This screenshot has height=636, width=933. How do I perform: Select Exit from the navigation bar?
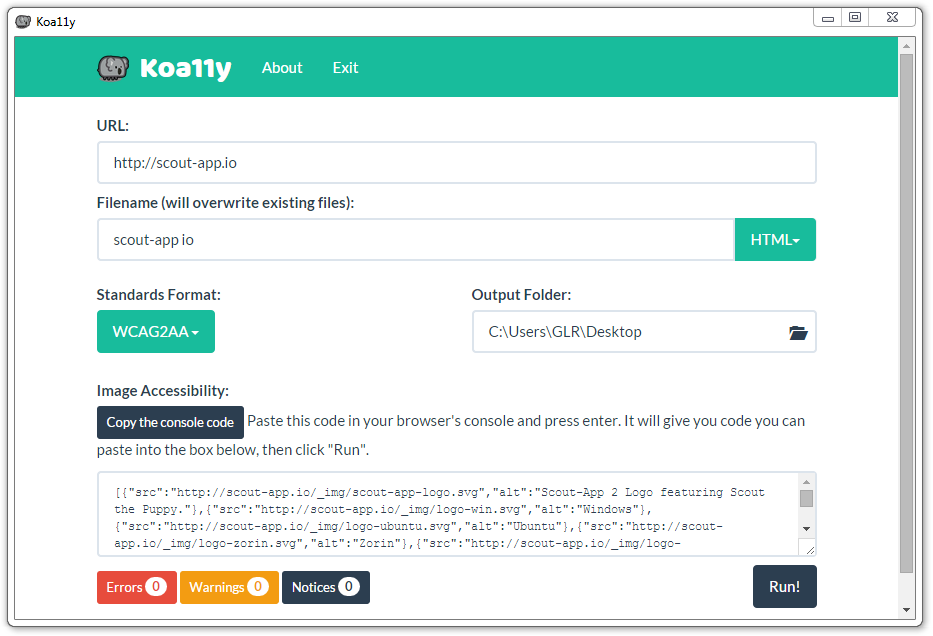344,67
